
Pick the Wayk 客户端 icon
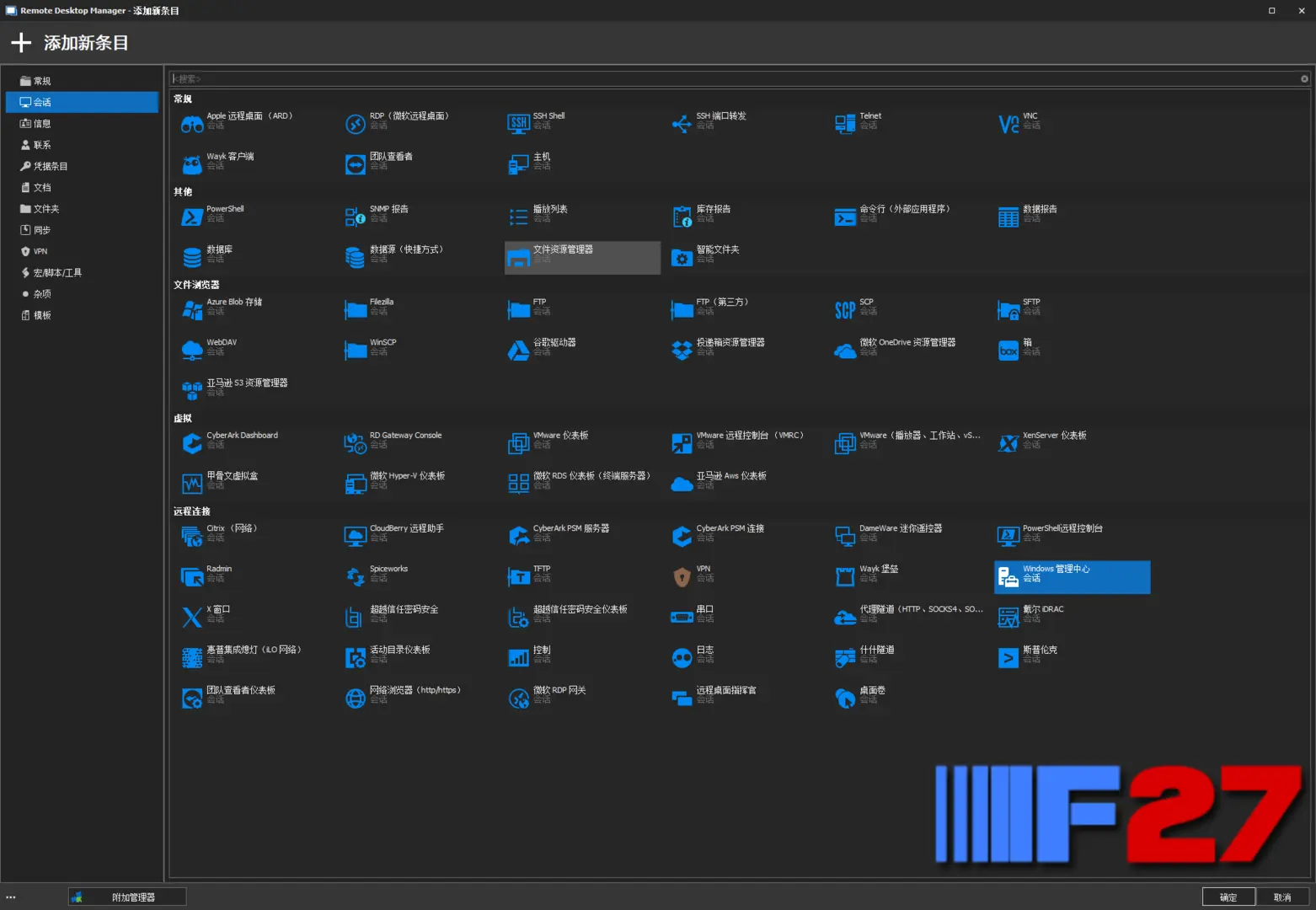(x=192, y=164)
